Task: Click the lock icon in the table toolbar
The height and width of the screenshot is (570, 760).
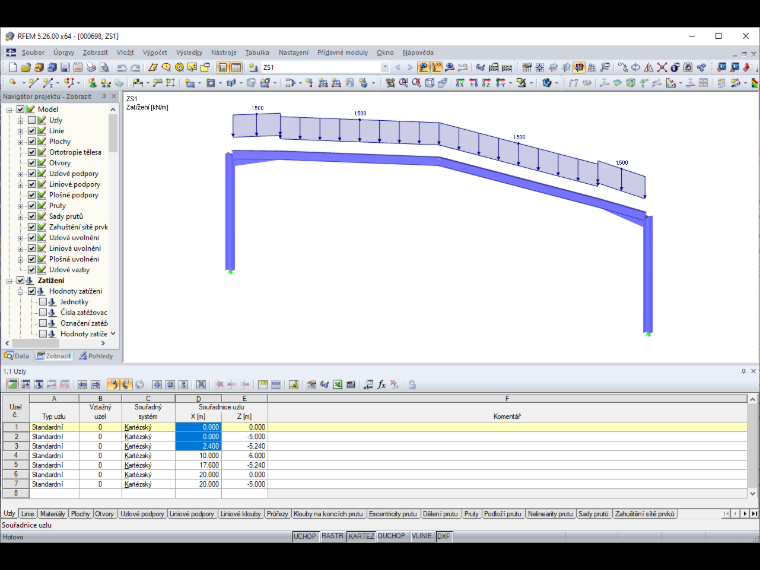Action: click(412, 385)
